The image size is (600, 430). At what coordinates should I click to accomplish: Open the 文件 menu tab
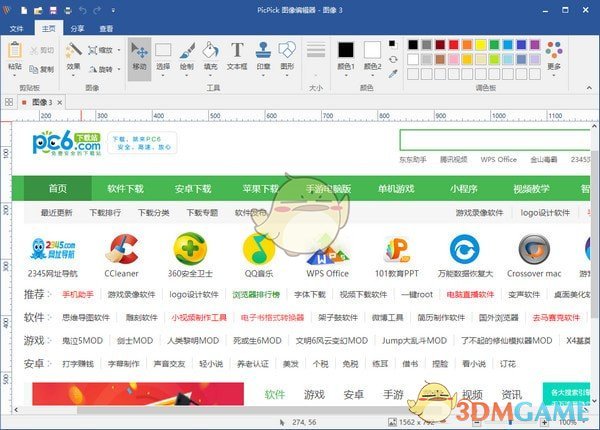[x=16, y=29]
